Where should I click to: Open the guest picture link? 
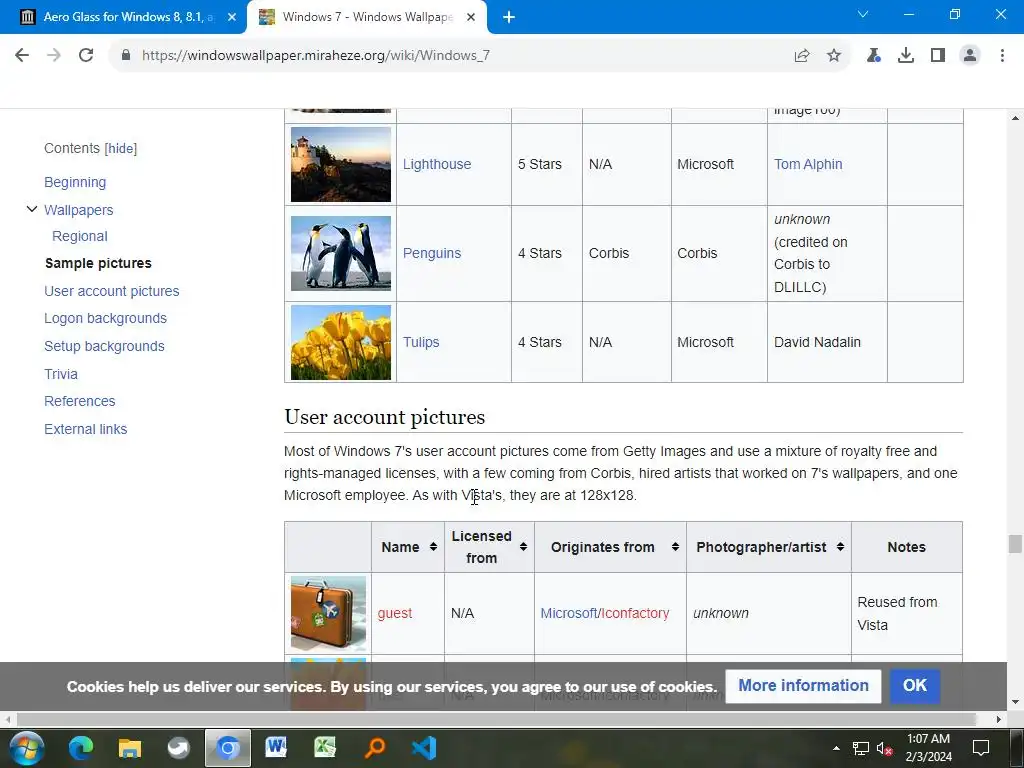pos(395,613)
